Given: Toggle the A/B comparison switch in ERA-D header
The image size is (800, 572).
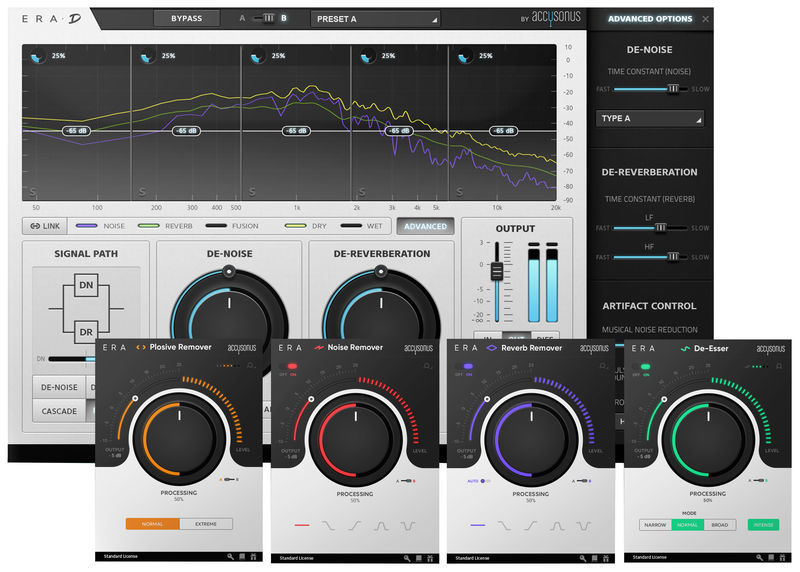Looking at the screenshot, I should point(265,18).
